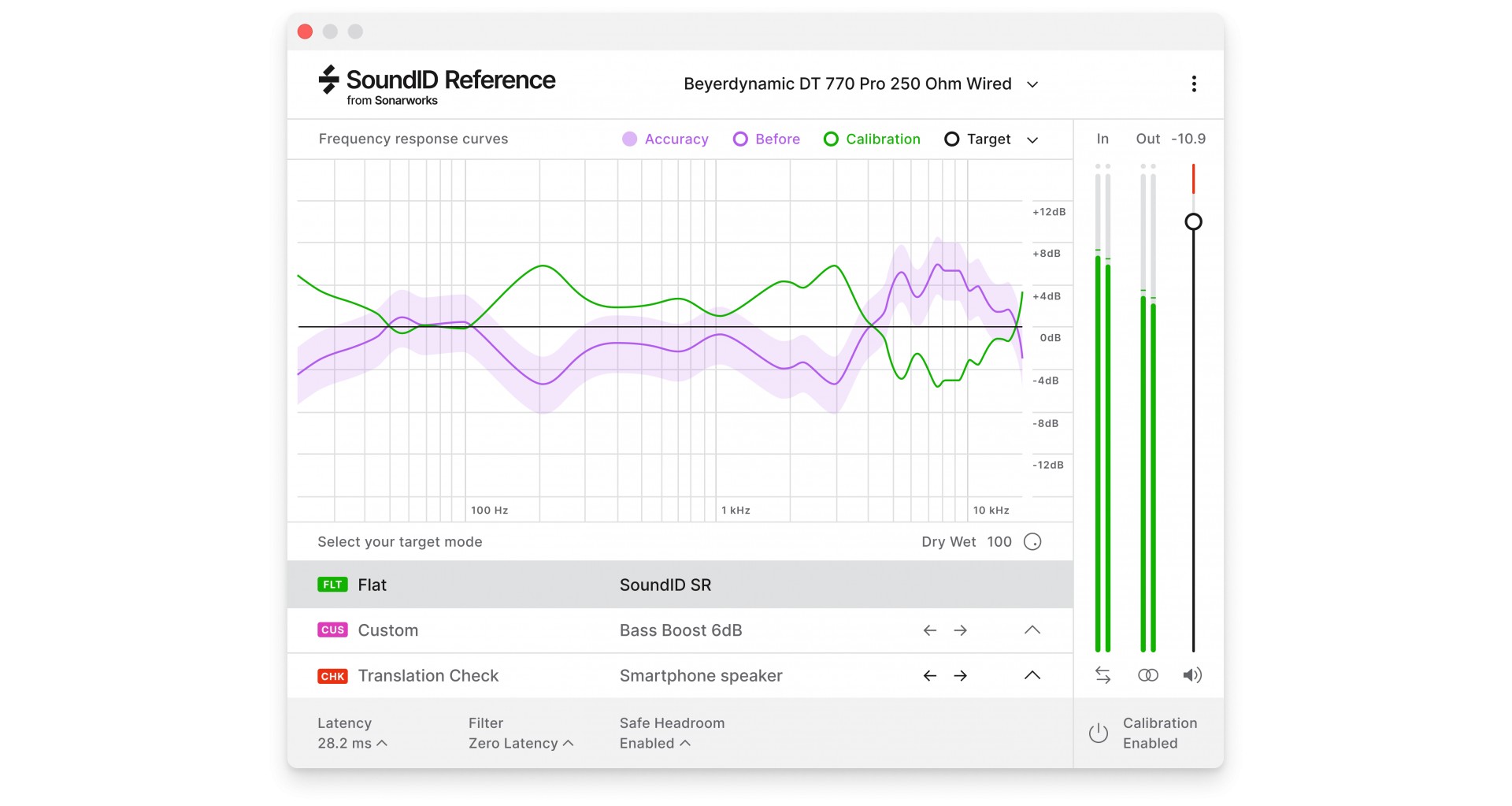Select the Translation Check target mode
This screenshot has width=1512, height=806.
(x=680, y=676)
